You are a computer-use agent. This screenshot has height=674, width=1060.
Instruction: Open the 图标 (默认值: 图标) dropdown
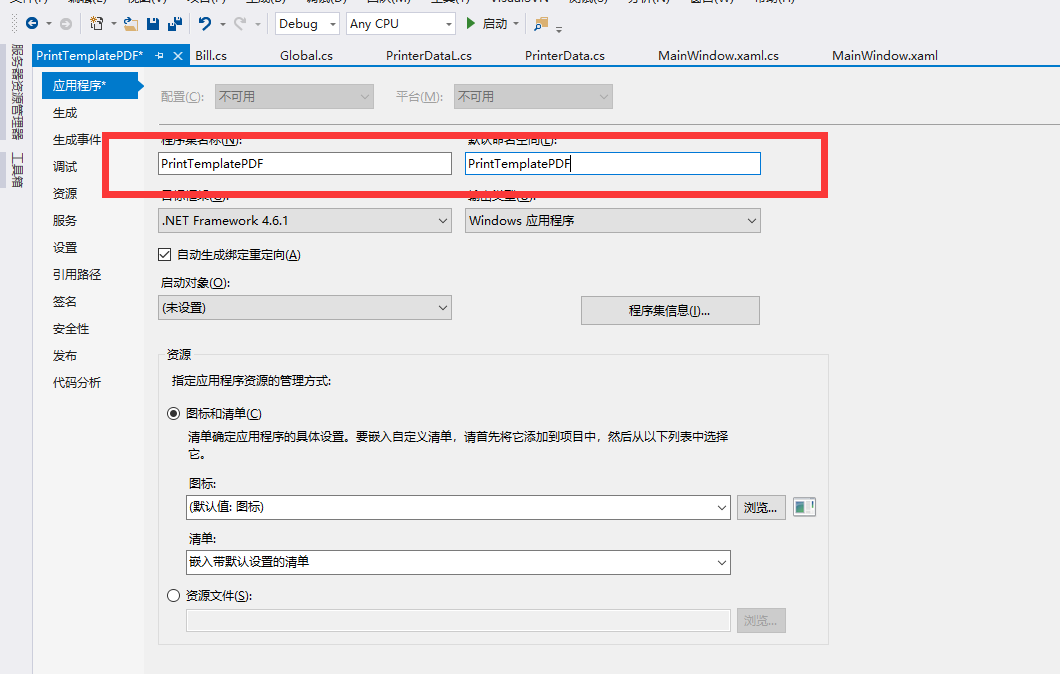coord(458,507)
